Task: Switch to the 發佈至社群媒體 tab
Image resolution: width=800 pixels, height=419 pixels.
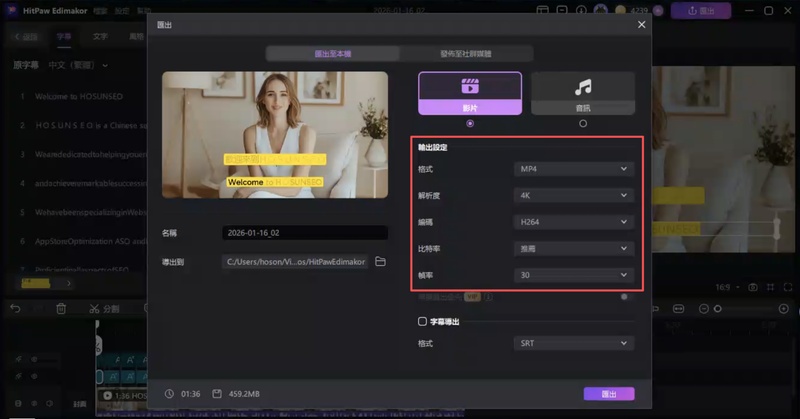Action: pos(466,54)
